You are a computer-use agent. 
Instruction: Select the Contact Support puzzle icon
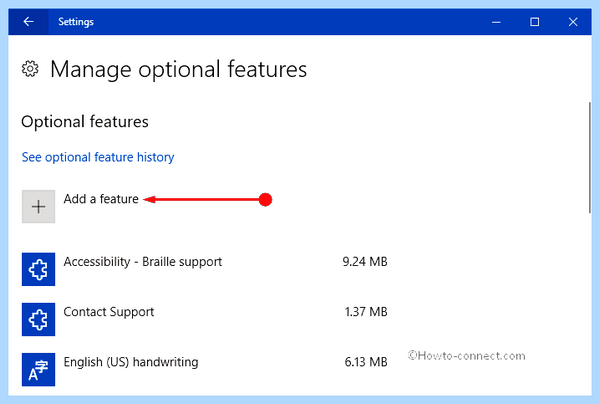[38, 319]
